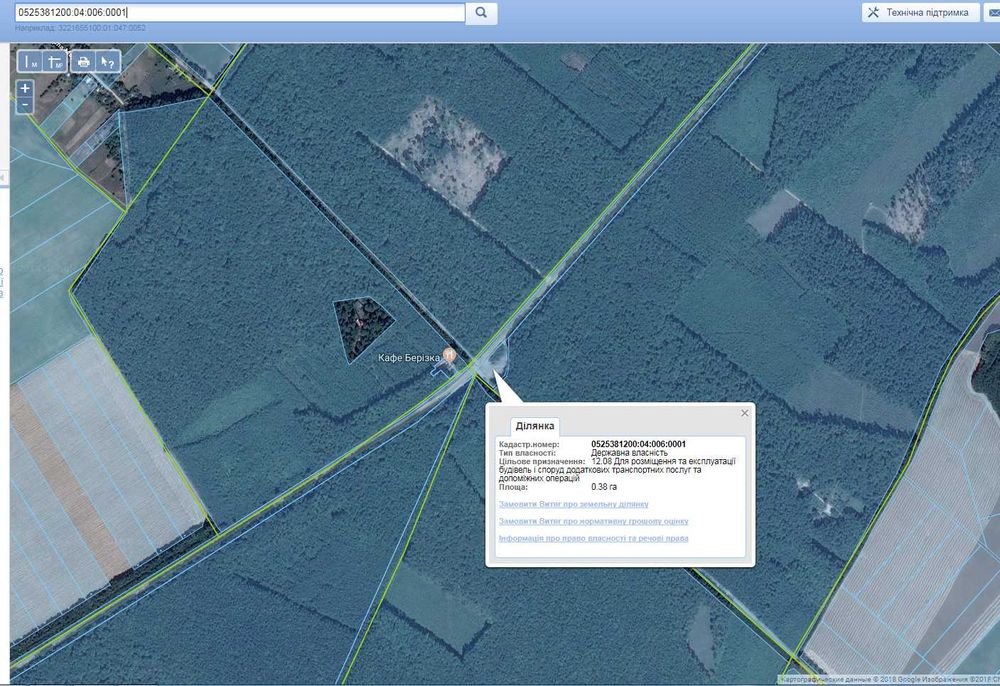Open the Технічна підтримка button
The height and width of the screenshot is (686, 1000).
tap(920, 12)
